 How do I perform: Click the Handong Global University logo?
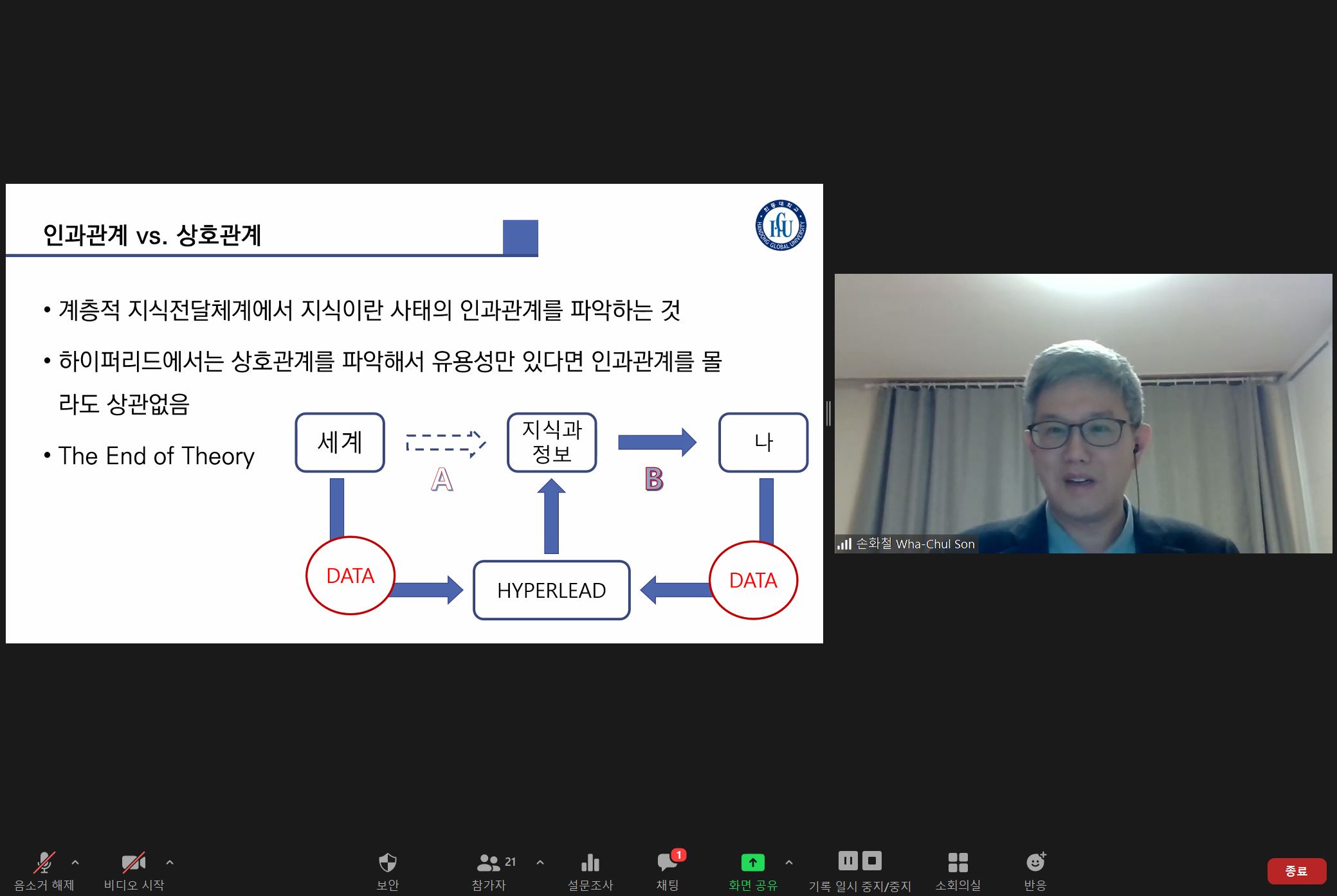point(781,226)
